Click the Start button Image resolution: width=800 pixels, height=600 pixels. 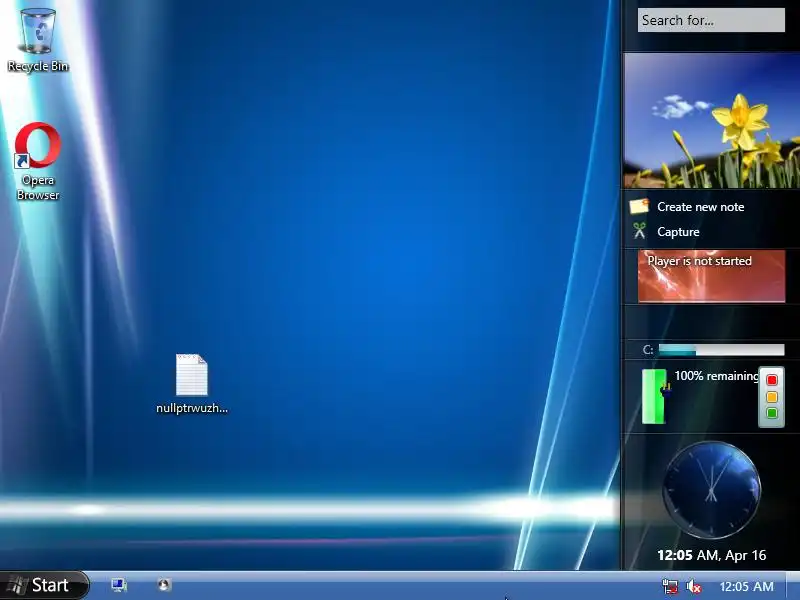click(45, 585)
